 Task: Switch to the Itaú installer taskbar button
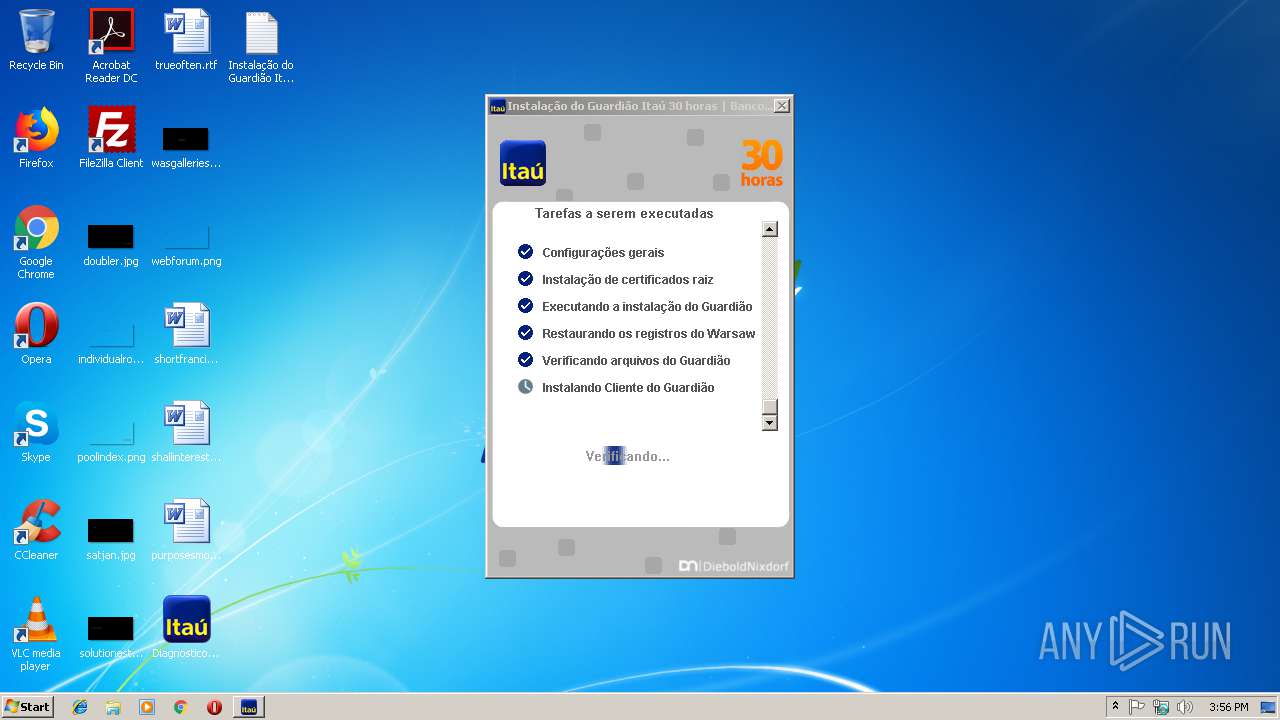tap(249, 707)
